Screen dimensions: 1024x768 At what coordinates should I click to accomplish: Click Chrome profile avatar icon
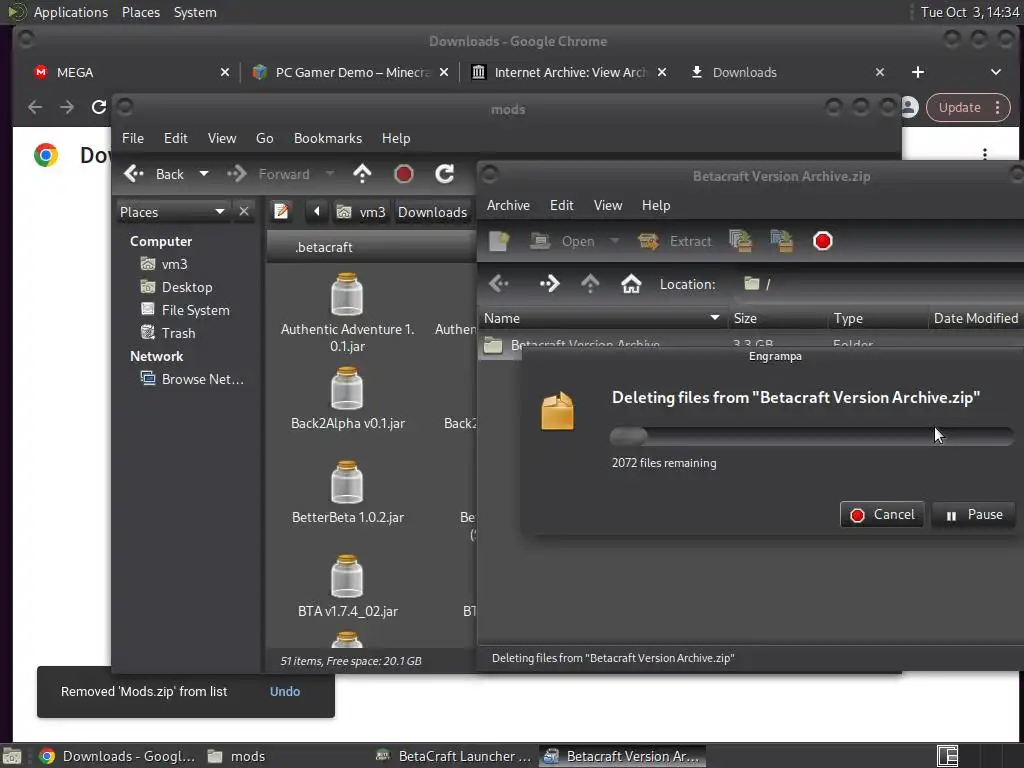coord(910,108)
